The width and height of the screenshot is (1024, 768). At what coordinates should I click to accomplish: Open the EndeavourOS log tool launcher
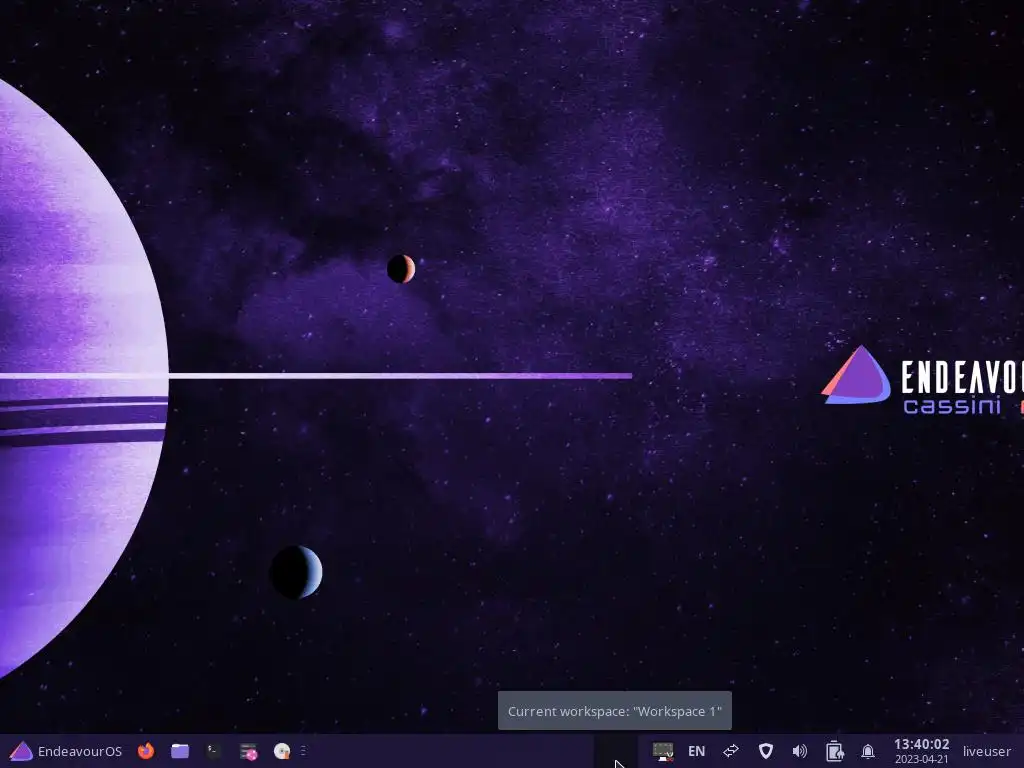248,752
